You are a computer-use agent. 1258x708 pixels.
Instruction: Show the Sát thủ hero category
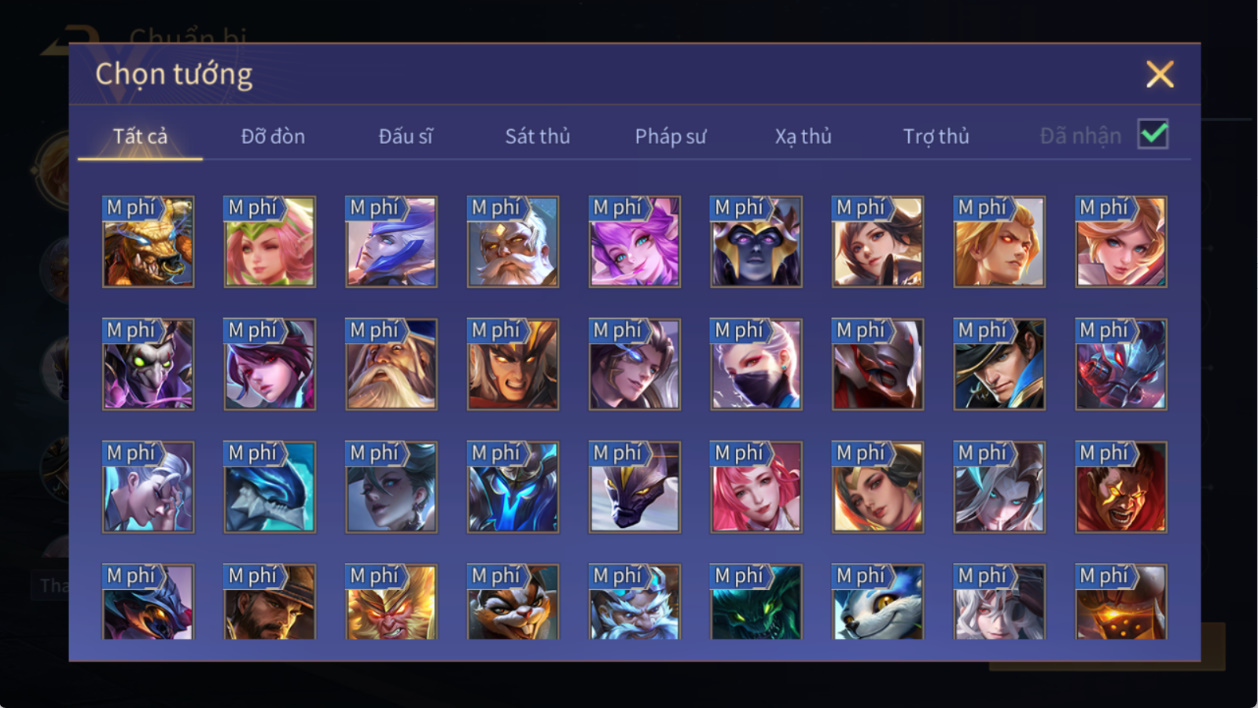tap(537, 137)
